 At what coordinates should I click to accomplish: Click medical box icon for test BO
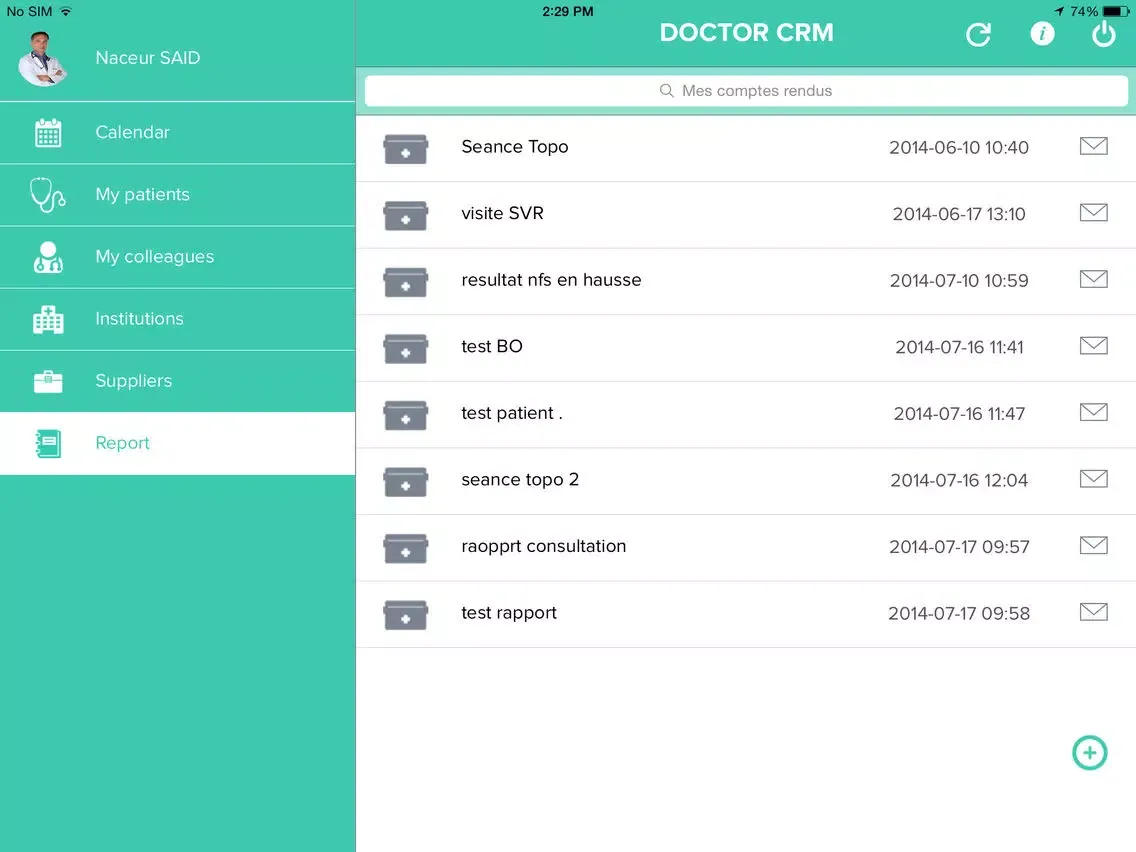coord(405,349)
